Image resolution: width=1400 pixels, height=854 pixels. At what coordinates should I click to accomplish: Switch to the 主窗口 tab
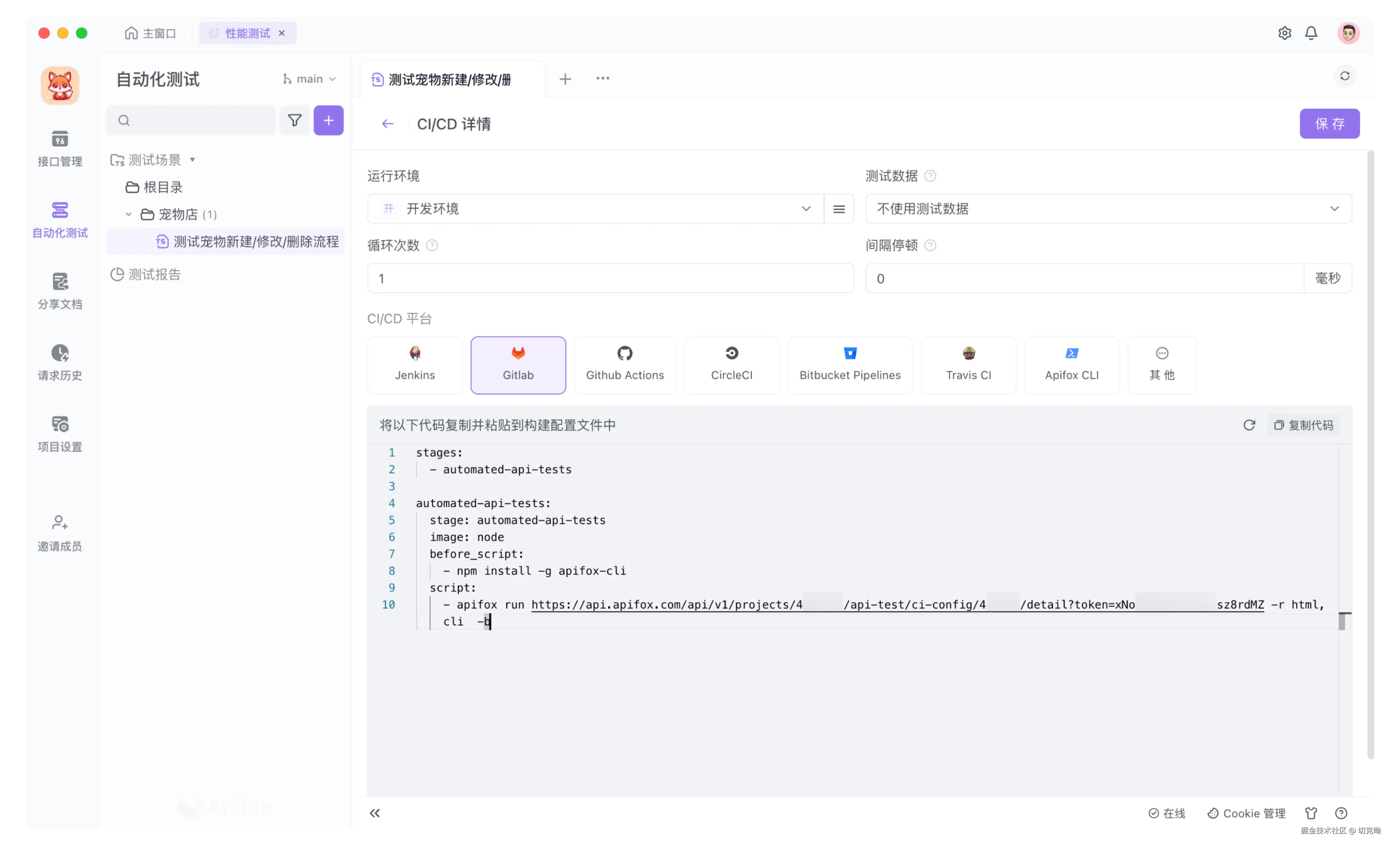pos(151,33)
